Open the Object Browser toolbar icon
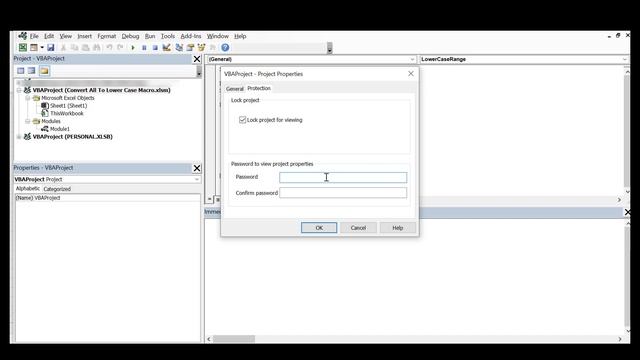640x360 pixels. [201, 48]
